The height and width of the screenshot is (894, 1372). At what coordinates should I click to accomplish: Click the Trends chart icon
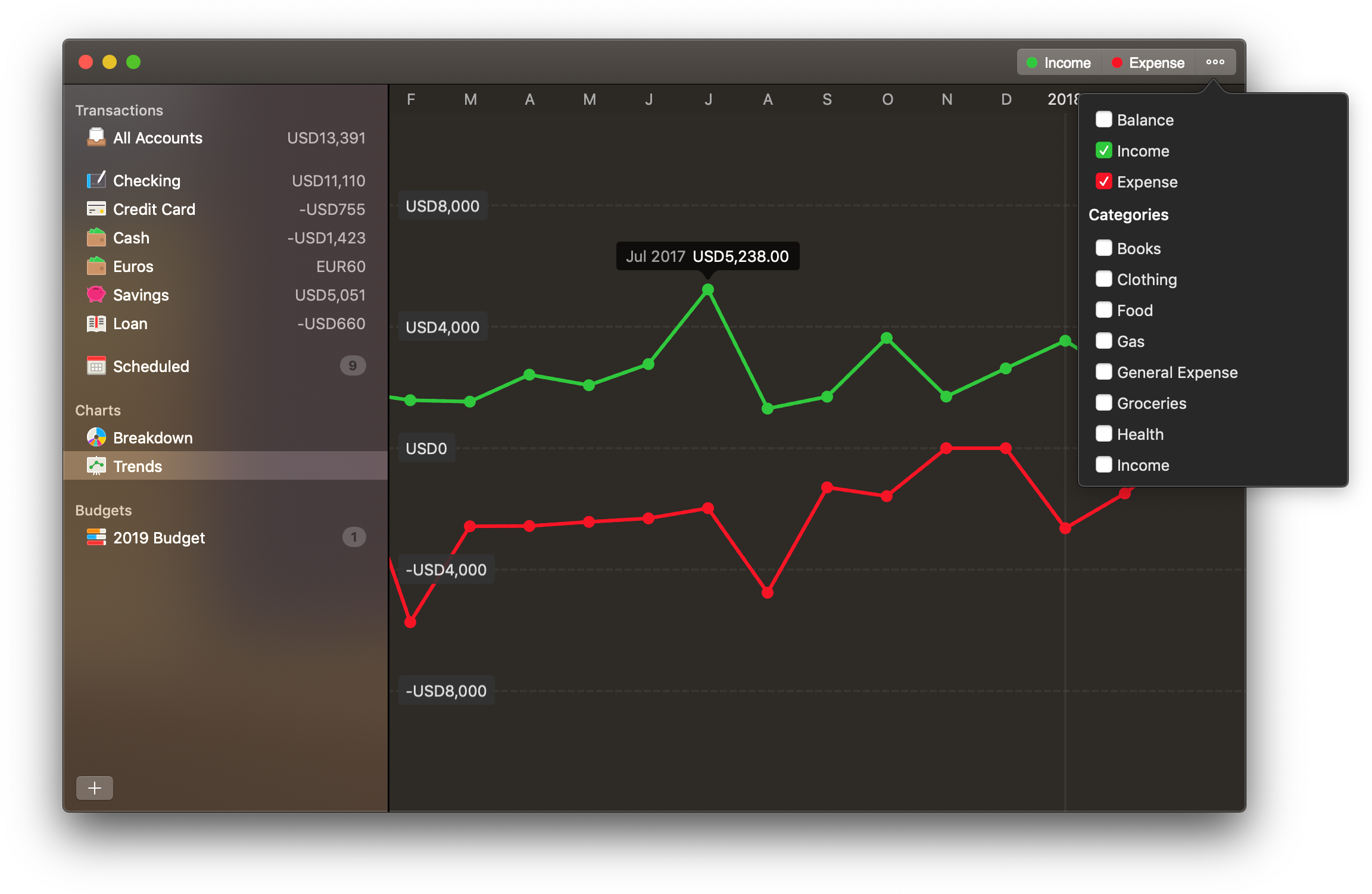pyautogui.click(x=96, y=466)
